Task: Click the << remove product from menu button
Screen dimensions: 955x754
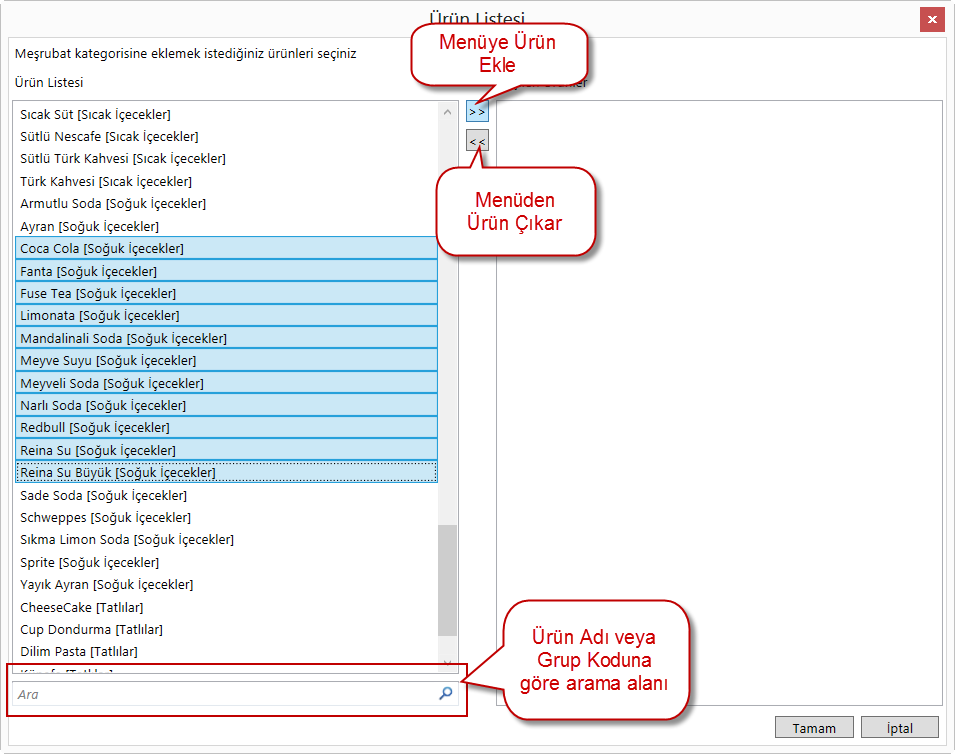Action: point(477,142)
